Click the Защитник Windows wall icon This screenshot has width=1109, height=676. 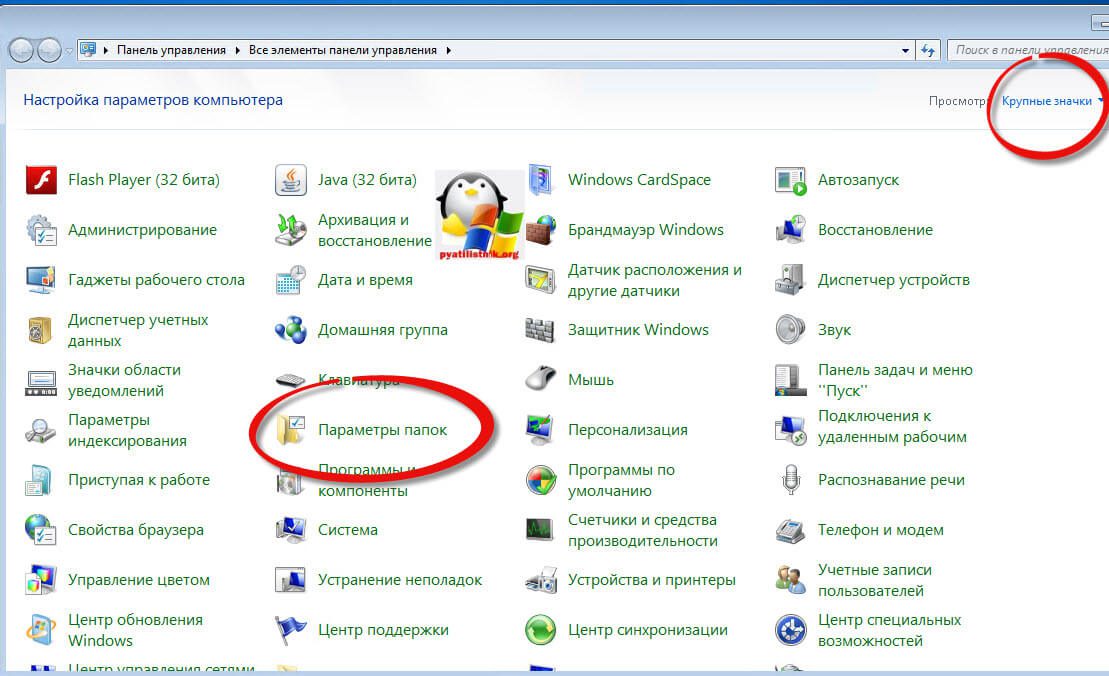[541, 330]
